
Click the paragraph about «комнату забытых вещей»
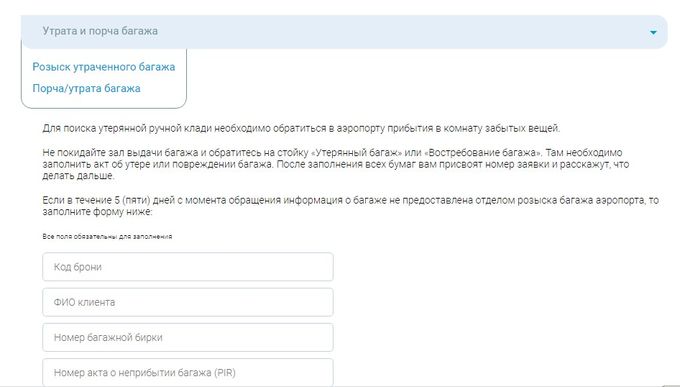(x=301, y=128)
